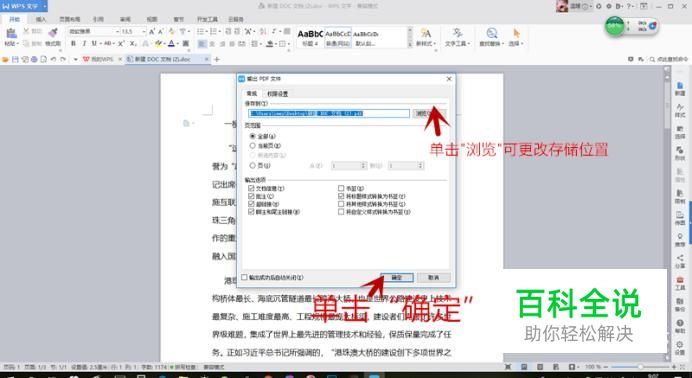Select the 当前页 (Current page) radio button
Screen dimensions: 692x378
(252, 146)
